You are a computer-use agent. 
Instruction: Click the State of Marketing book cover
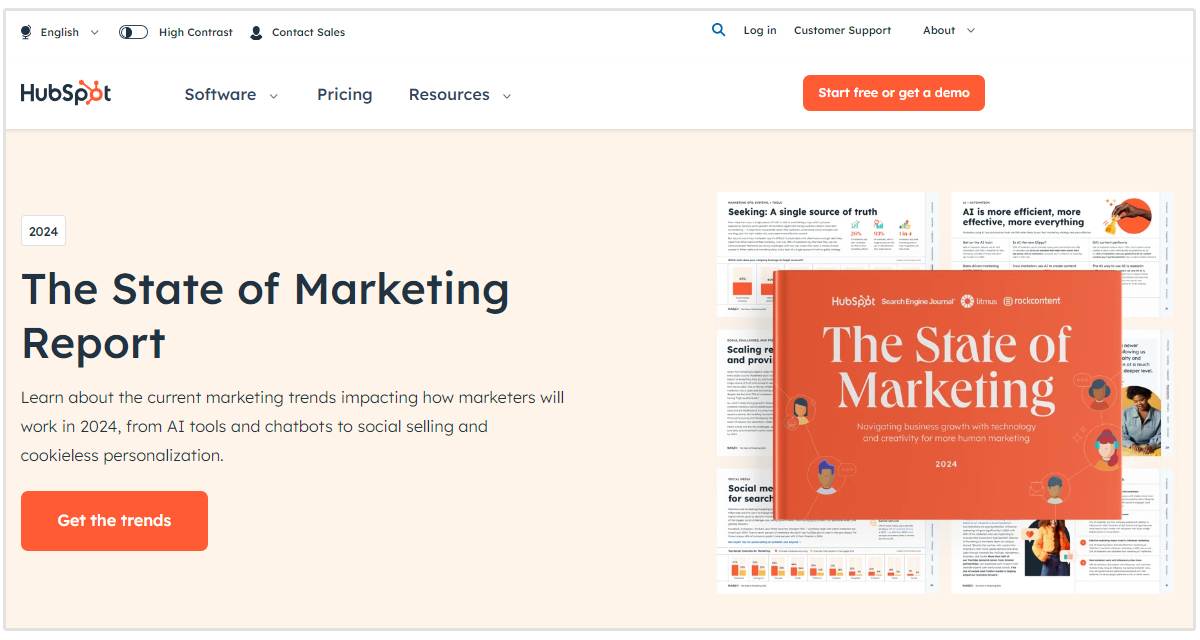947,394
